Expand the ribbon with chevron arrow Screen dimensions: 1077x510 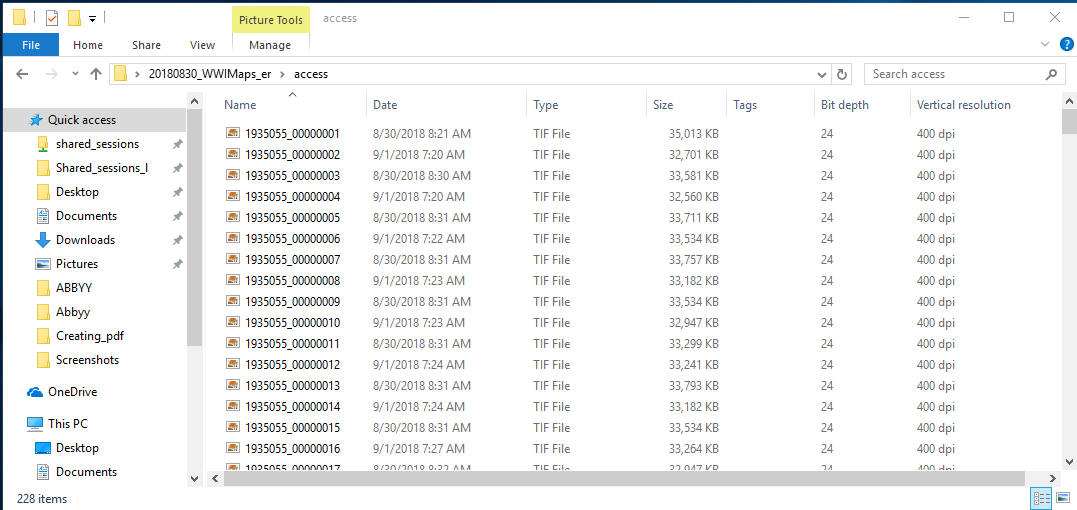tap(1045, 44)
